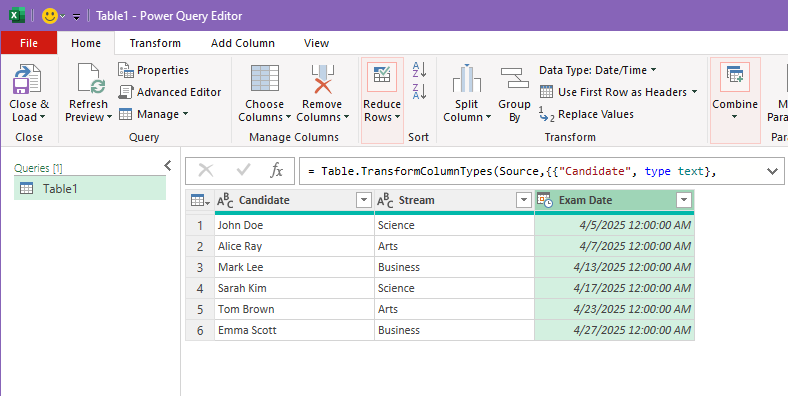Screen dimensions: 788x396
Task: Click the fx add step icon
Action: click(x=276, y=171)
